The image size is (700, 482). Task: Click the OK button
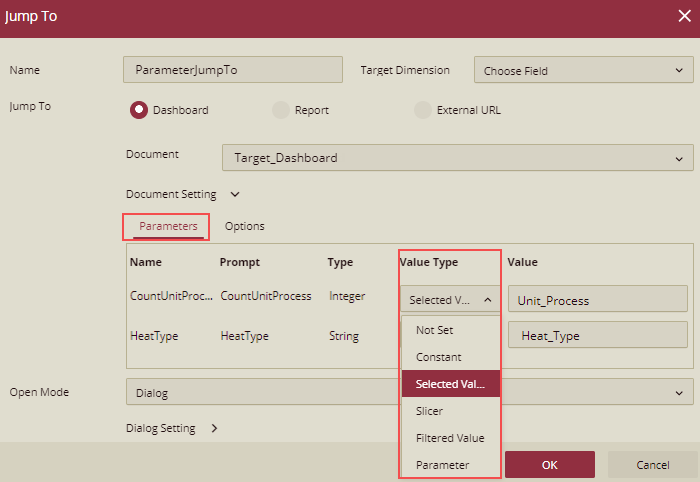[x=549, y=465]
